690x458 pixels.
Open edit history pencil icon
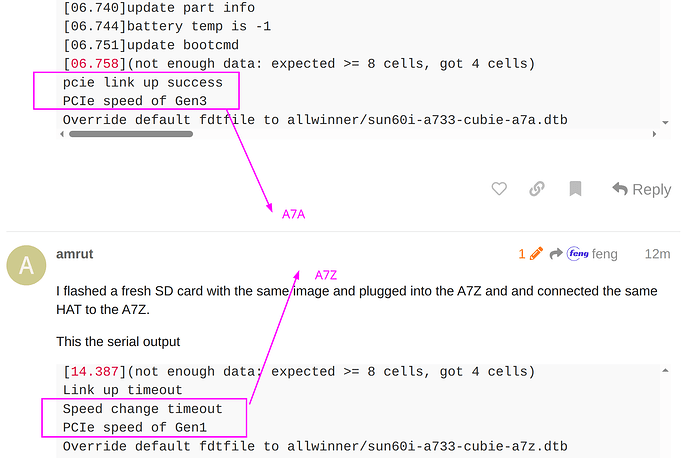coord(536,253)
